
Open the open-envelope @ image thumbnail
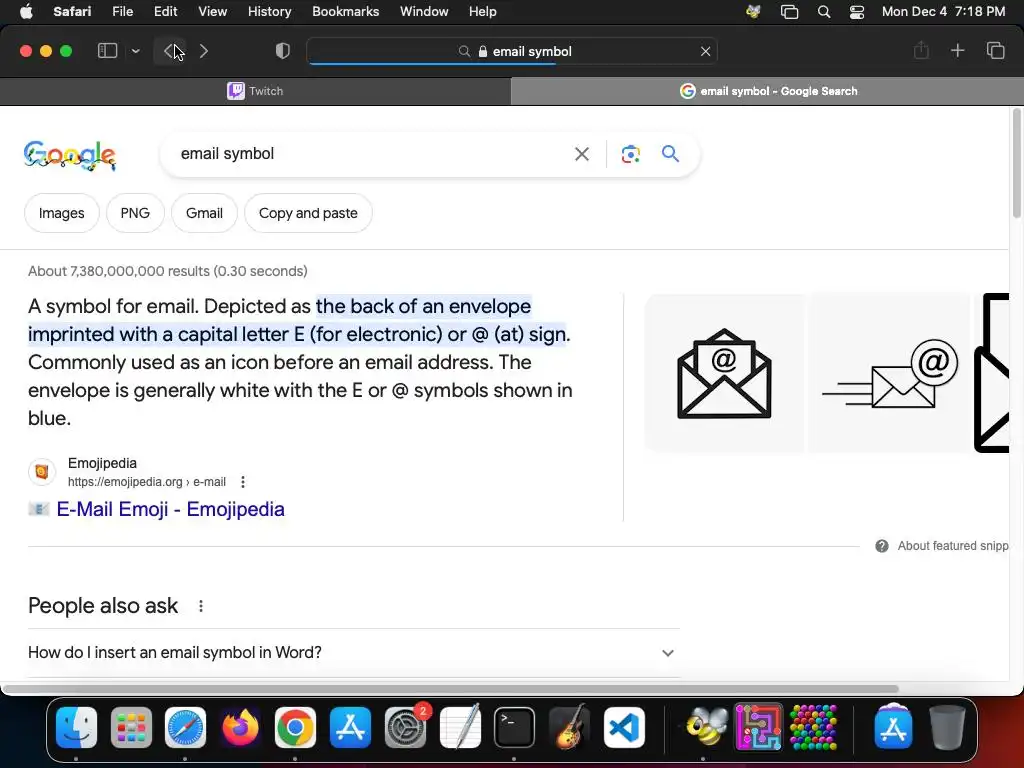click(x=724, y=373)
